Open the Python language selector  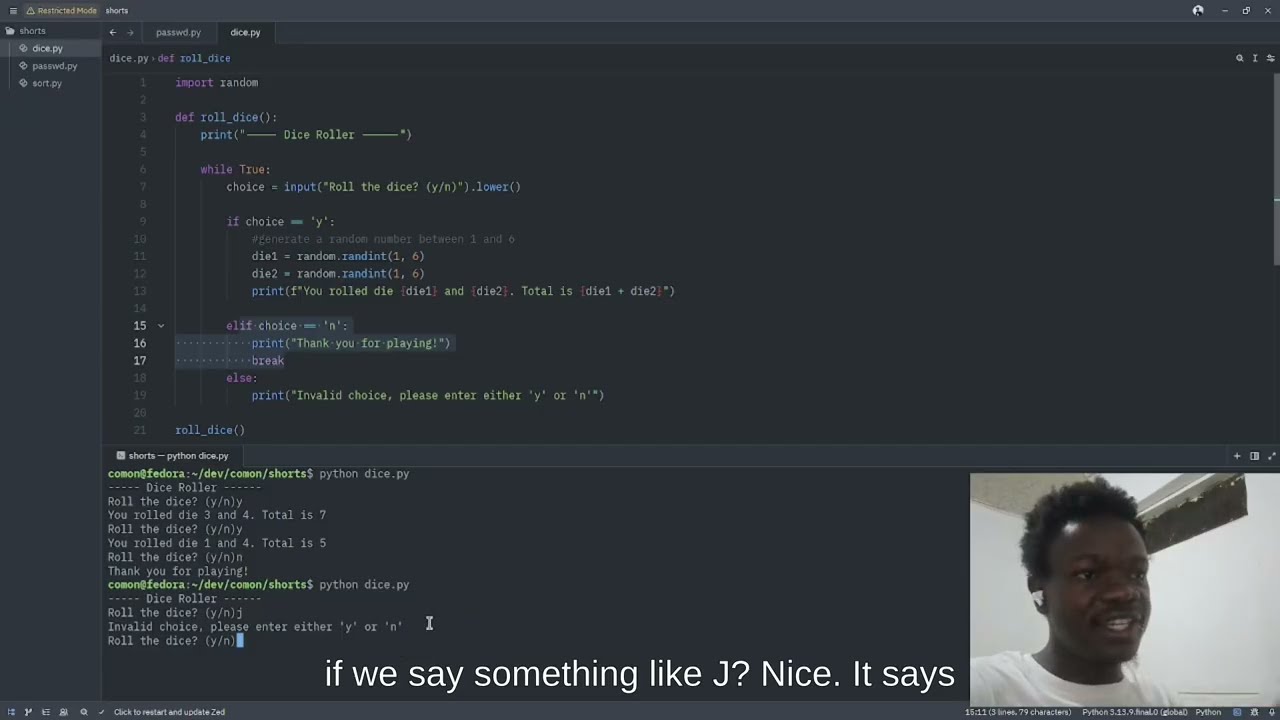(x=1208, y=712)
